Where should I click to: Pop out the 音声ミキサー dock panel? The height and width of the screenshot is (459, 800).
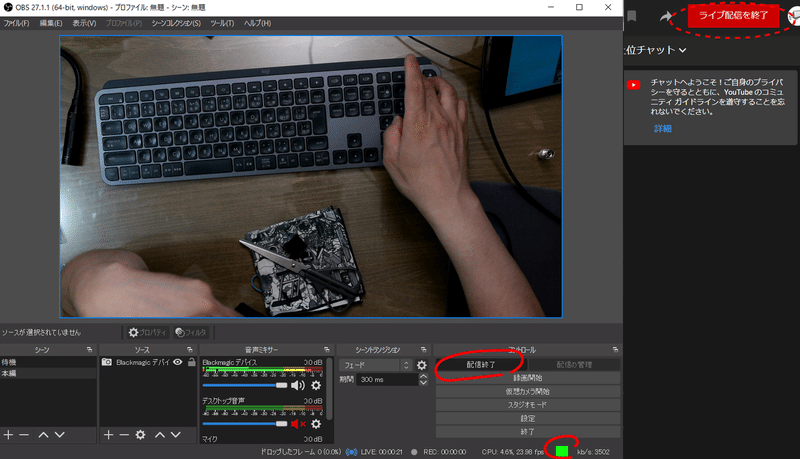[327, 350]
